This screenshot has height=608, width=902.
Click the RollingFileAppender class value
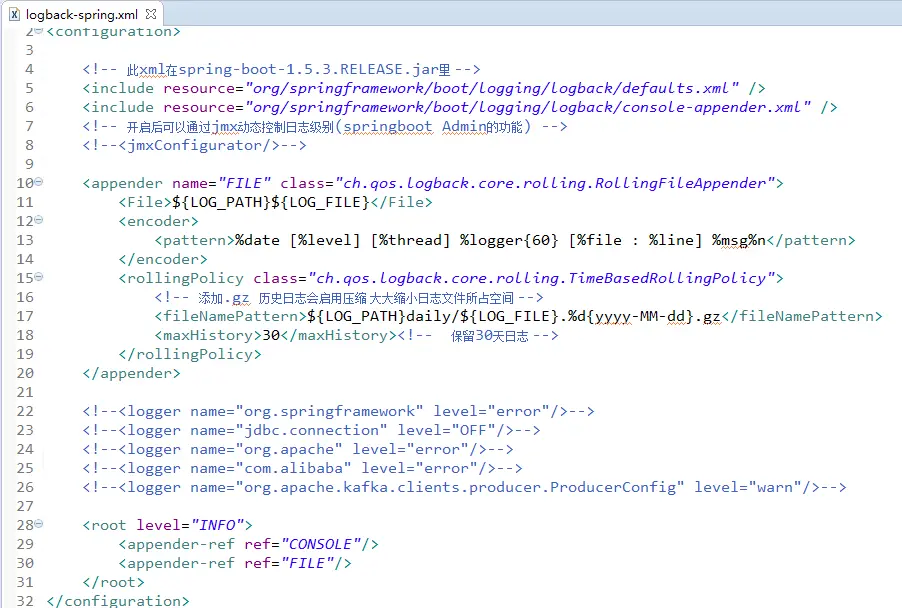coord(555,183)
